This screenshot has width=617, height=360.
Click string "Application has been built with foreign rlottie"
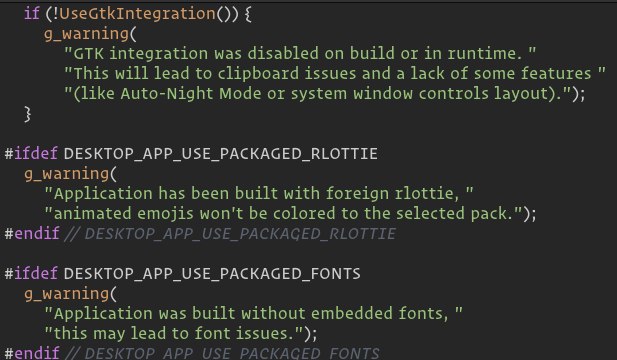pyautogui.click(x=259, y=194)
